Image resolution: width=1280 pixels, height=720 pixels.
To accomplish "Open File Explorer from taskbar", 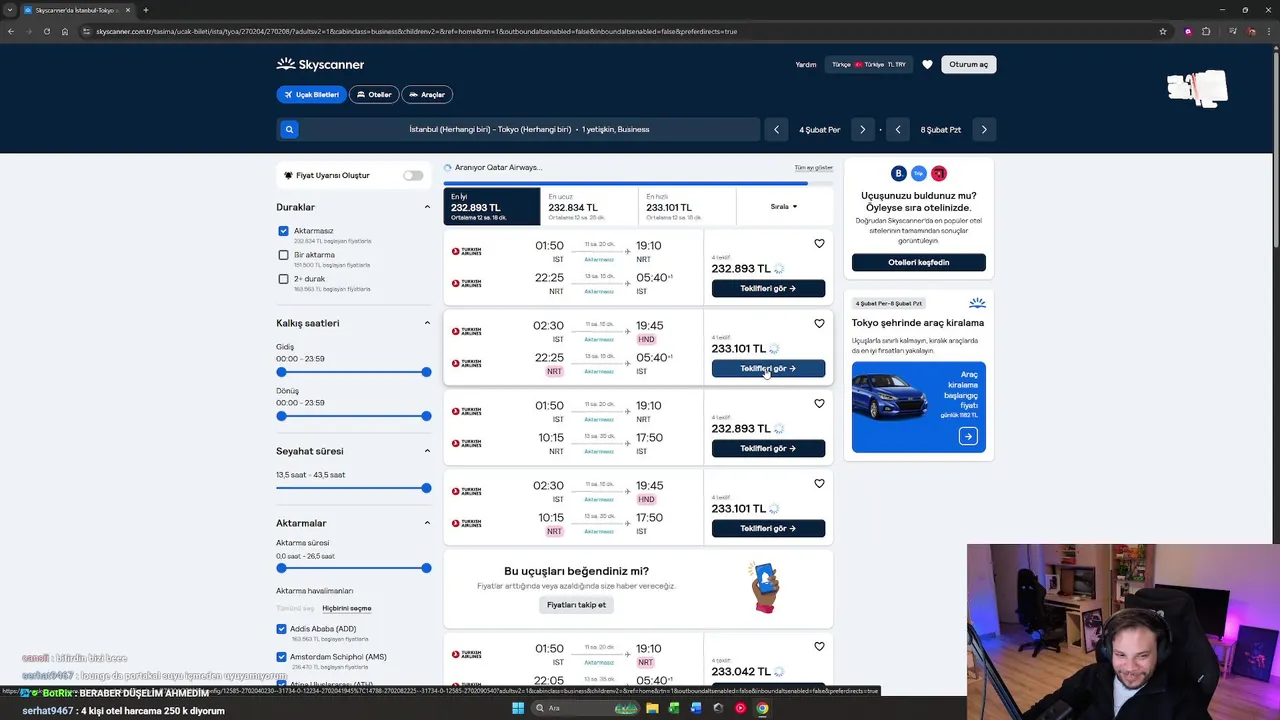I will 652,708.
